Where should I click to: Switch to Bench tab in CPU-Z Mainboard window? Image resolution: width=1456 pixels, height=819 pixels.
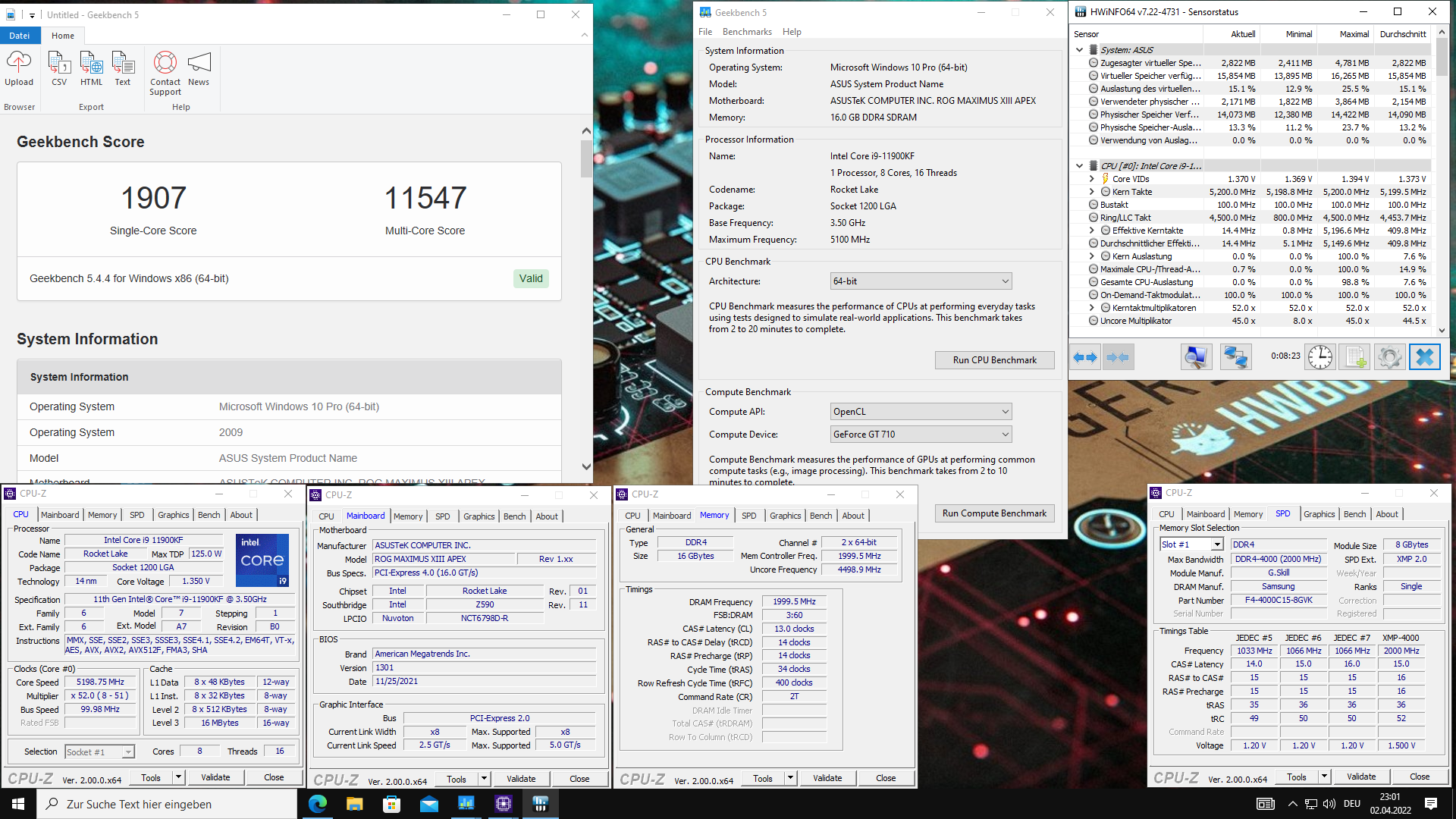pos(514,516)
